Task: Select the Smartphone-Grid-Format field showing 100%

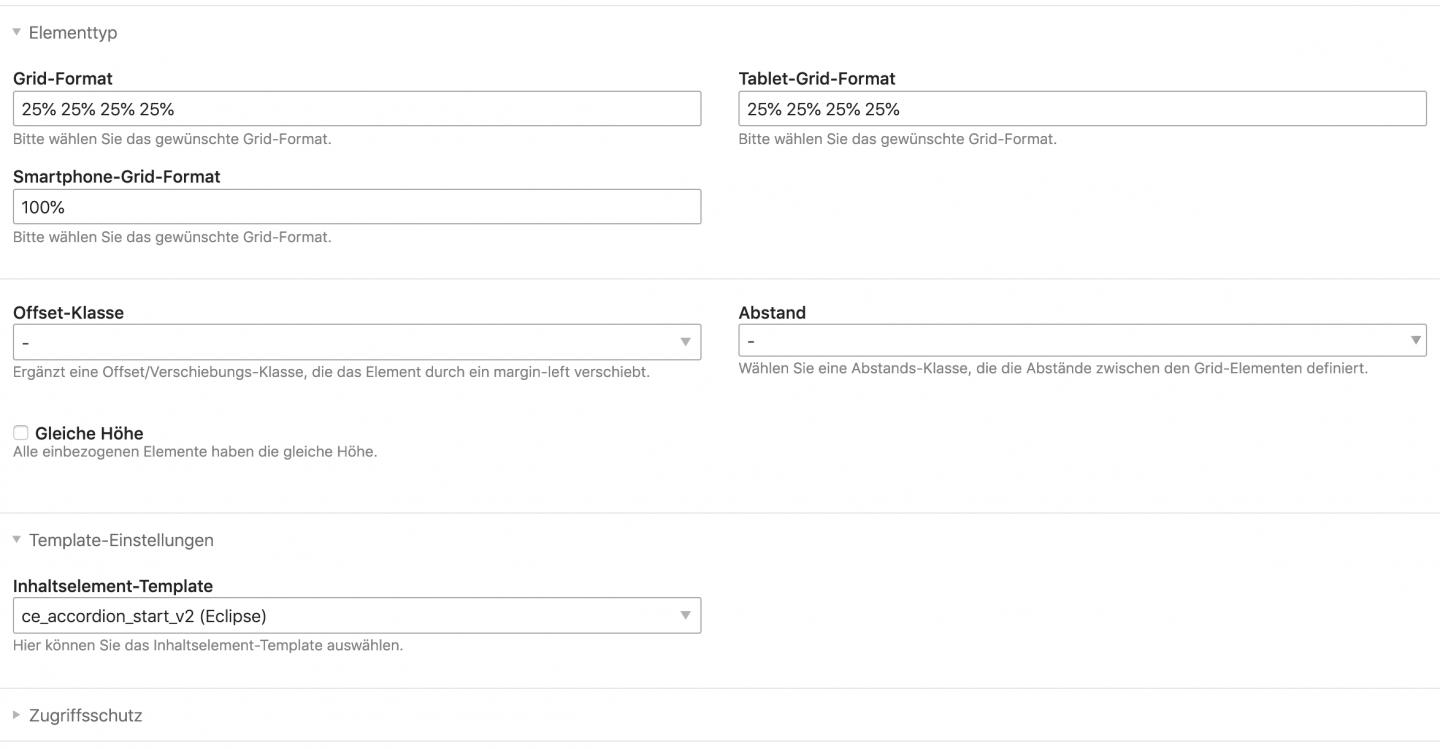Action: [x=357, y=207]
